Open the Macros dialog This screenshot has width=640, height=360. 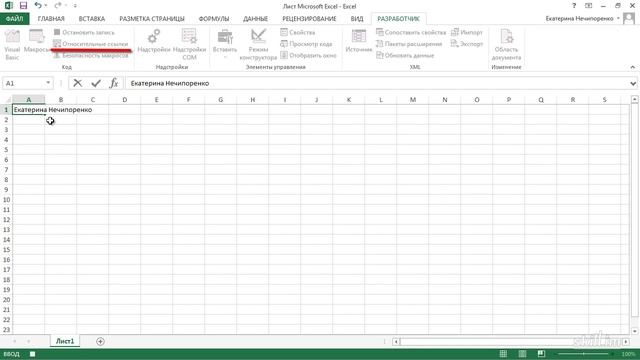(36, 42)
